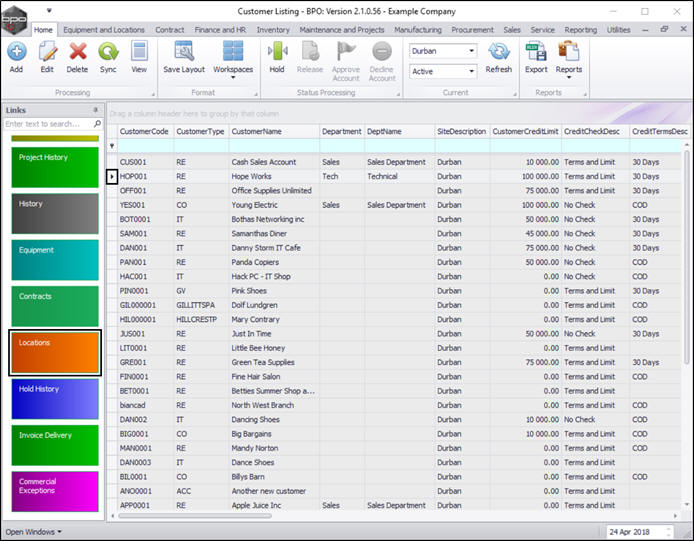Sort by the CustomerName column header

click(x=255, y=131)
